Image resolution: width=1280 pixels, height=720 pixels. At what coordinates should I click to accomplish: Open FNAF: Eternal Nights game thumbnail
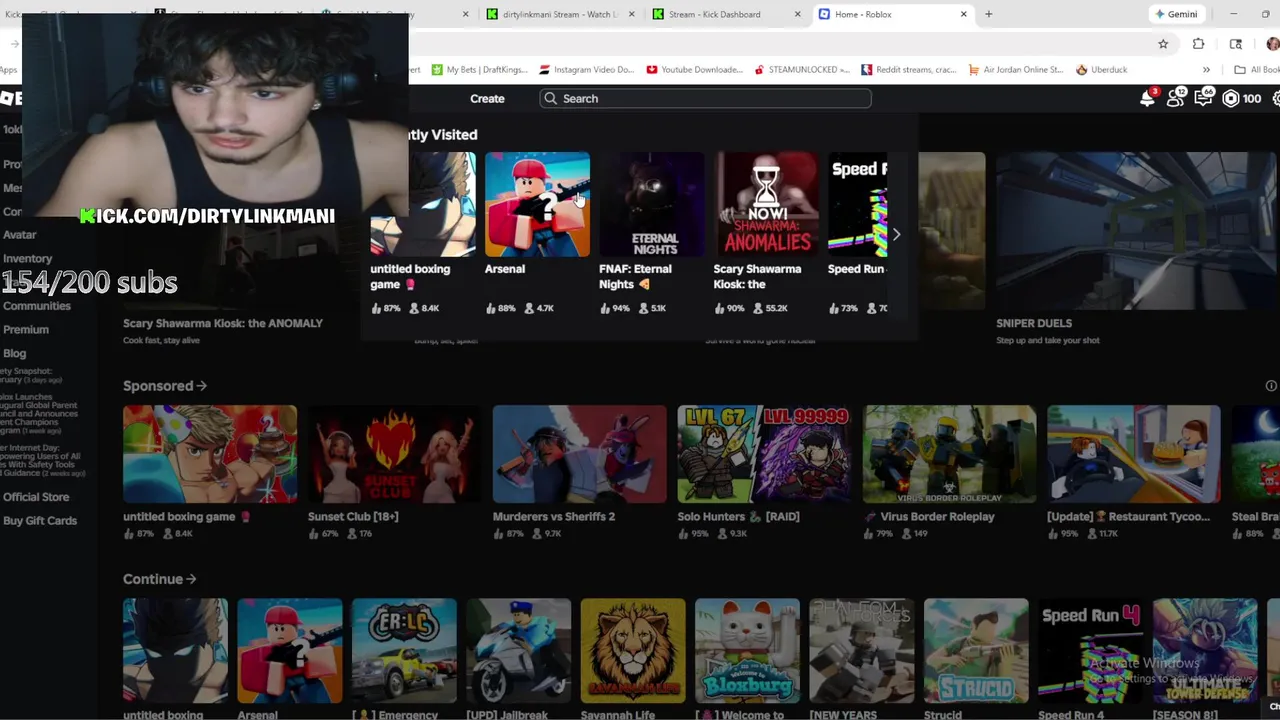[x=651, y=204]
